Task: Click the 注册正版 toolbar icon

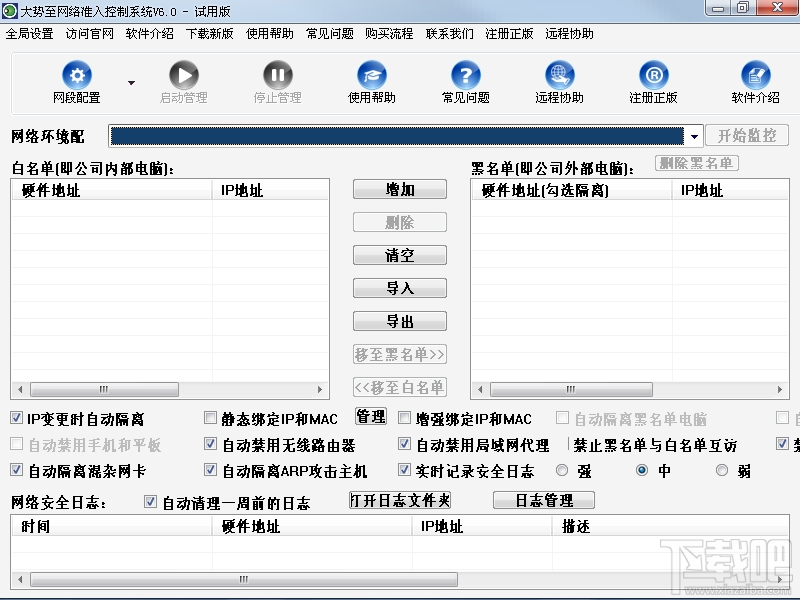Action: pyautogui.click(x=654, y=75)
